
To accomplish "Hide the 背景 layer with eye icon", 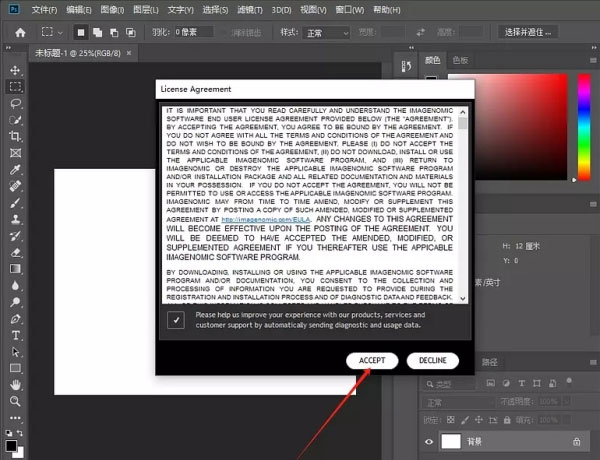I will coord(429,441).
